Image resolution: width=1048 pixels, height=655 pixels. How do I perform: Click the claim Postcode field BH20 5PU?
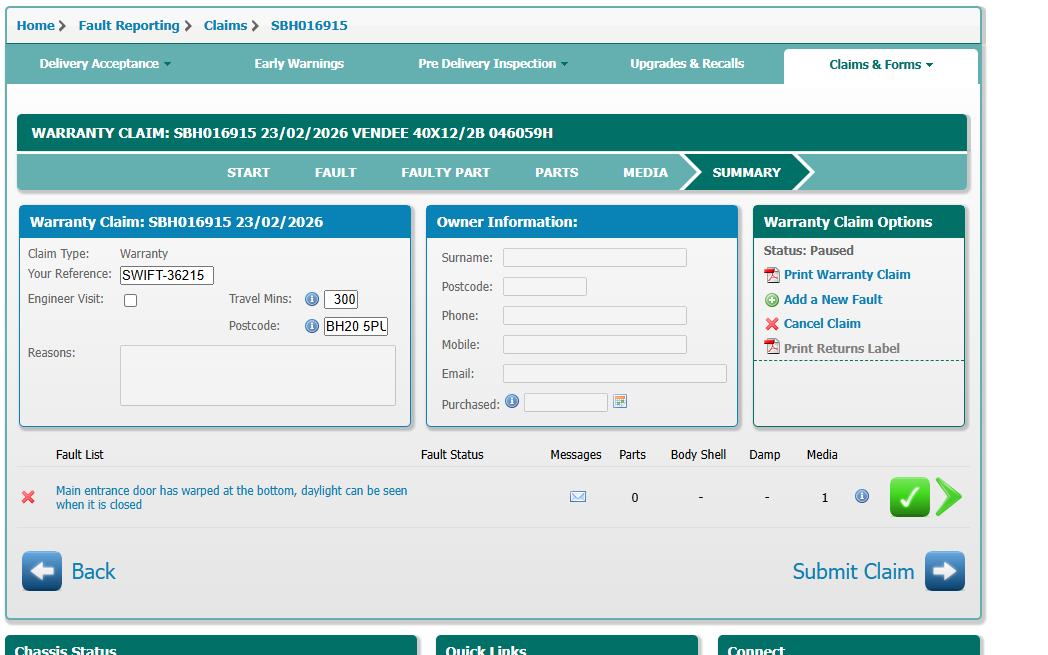356,326
